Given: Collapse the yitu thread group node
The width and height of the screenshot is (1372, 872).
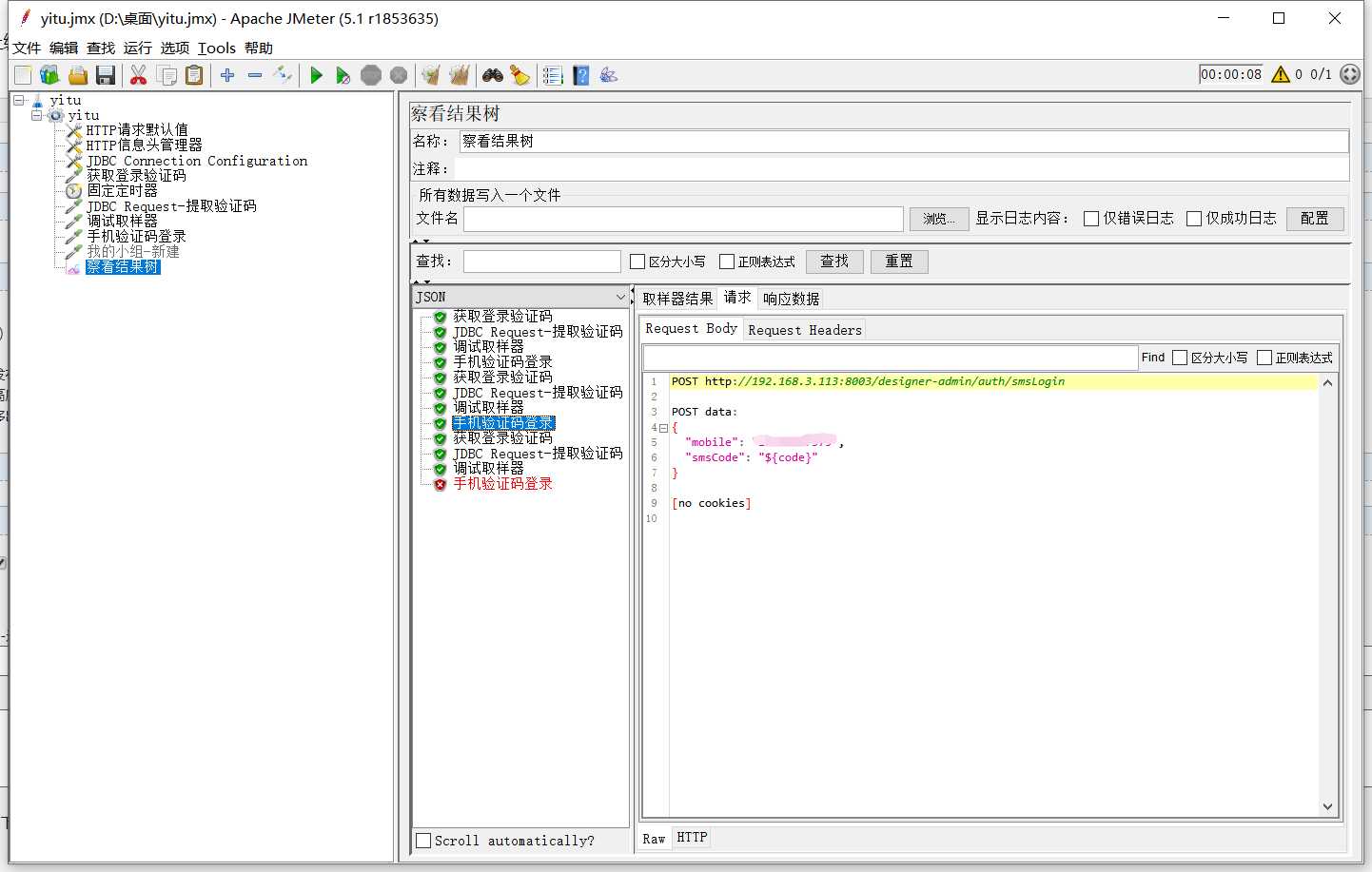Looking at the screenshot, I should [36, 115].
